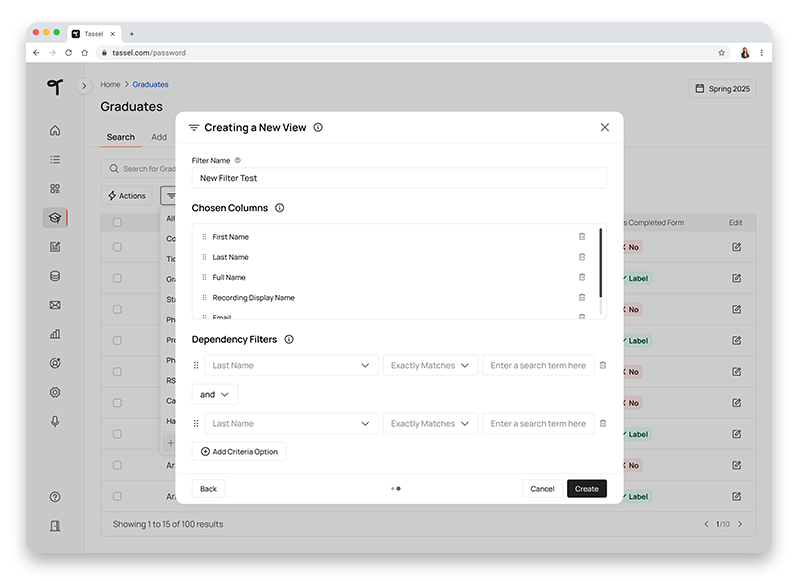The image size is (800, 581).
Task: Click Add Criteria Option button
Action: 239,452
